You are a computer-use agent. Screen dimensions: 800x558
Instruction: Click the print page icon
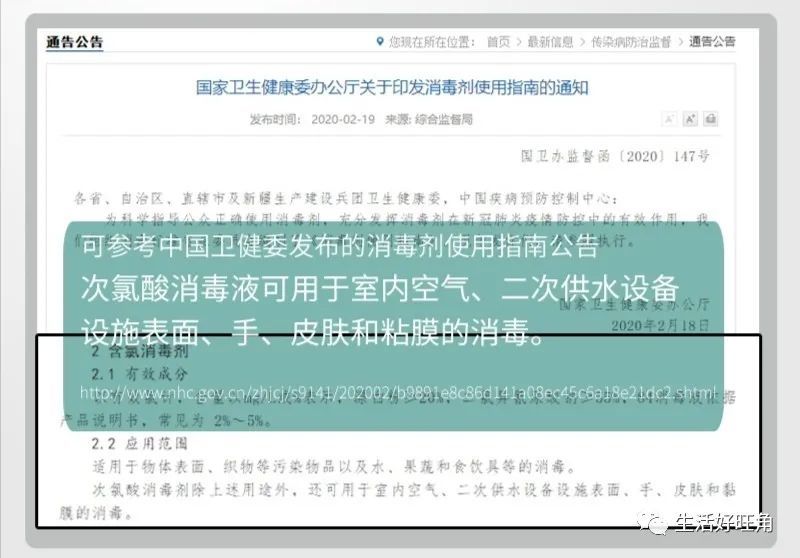(x=711, y=119)
